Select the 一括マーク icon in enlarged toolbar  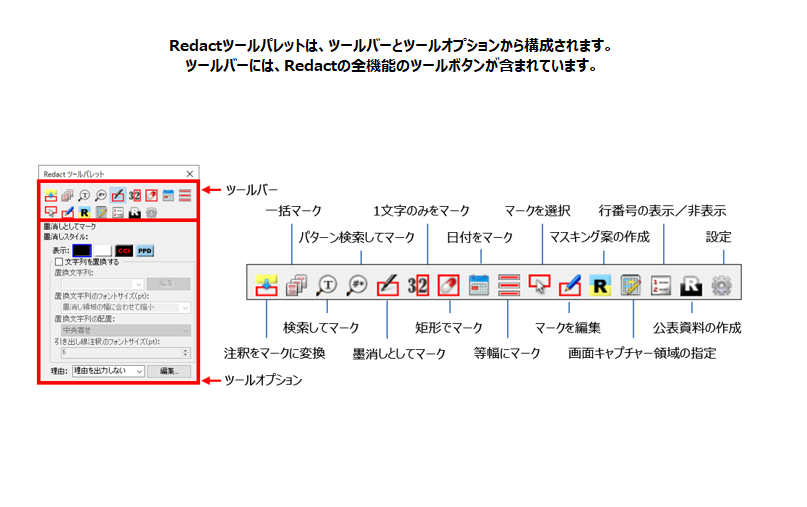pyautogui.click(x=296, y=285)
